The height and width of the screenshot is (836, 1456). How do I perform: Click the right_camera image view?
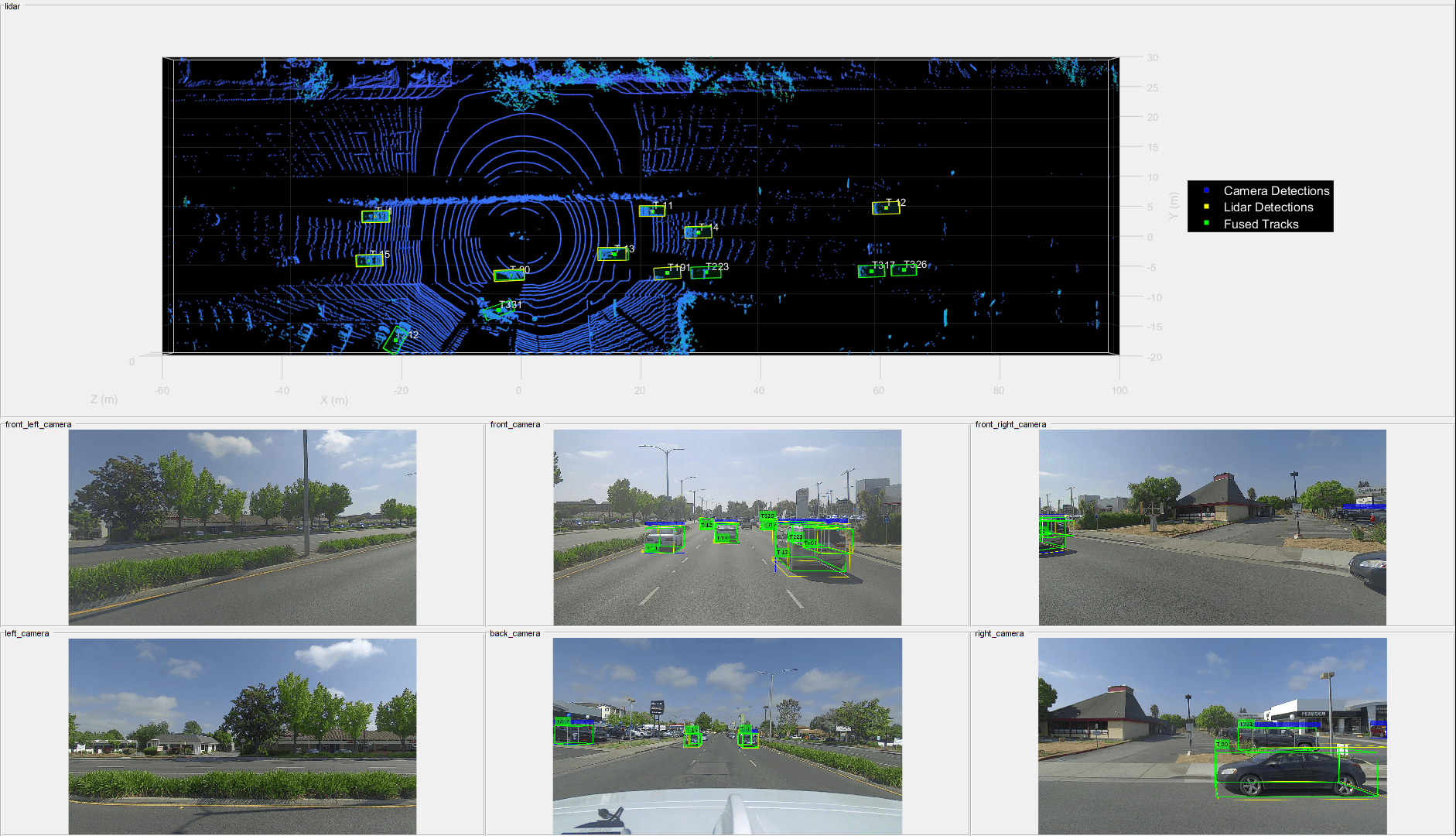(1212, 736)
